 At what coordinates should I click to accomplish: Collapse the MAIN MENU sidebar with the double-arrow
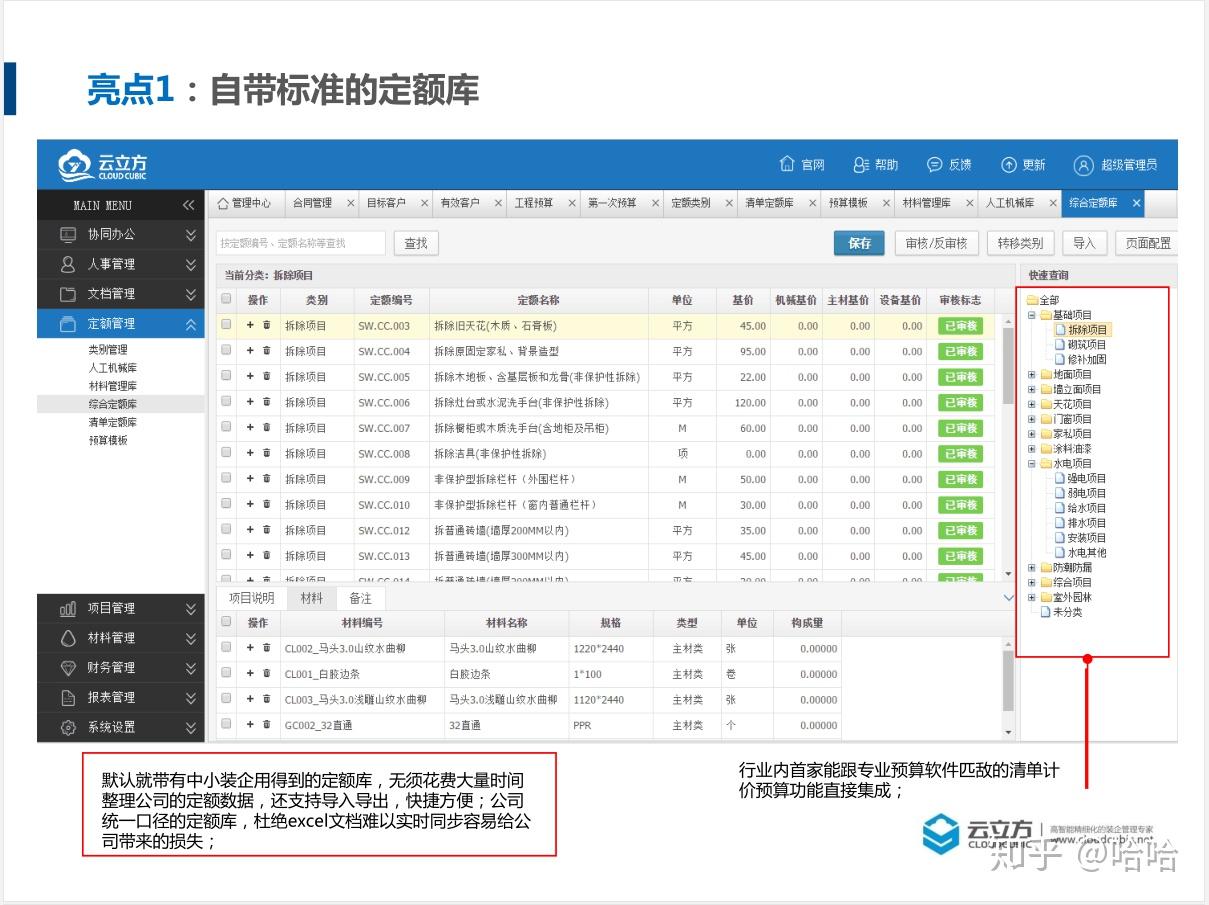[x=189, y=205]
